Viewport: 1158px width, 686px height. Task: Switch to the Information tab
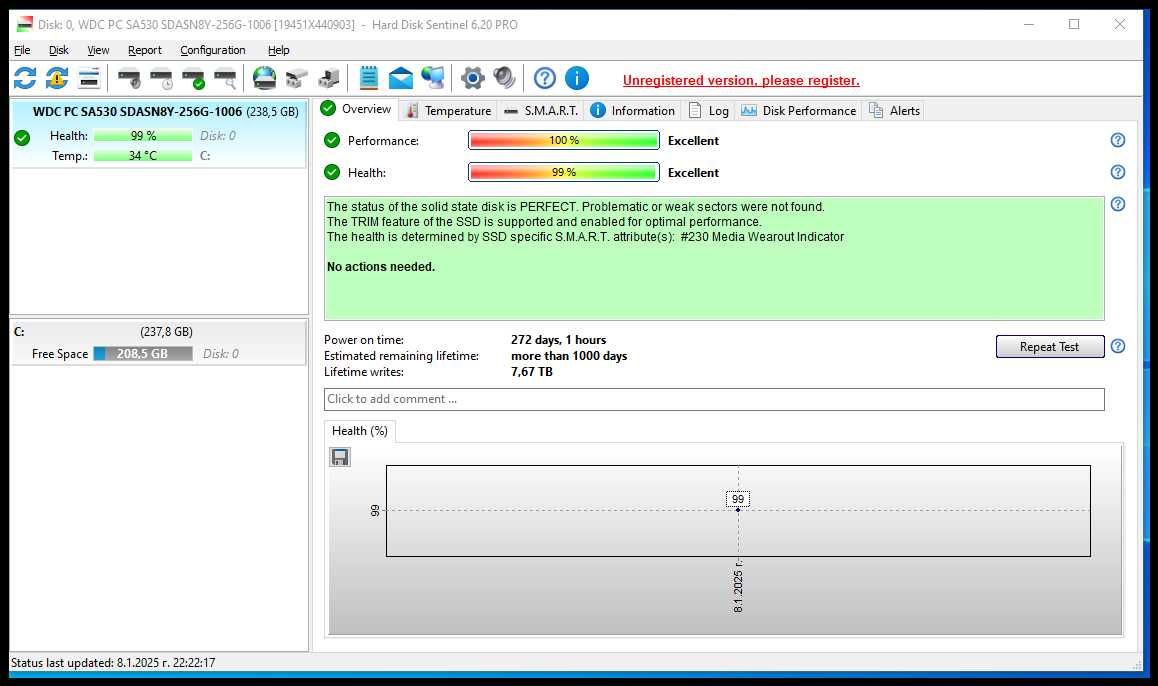pyautogui.click(x=633, y=111)
